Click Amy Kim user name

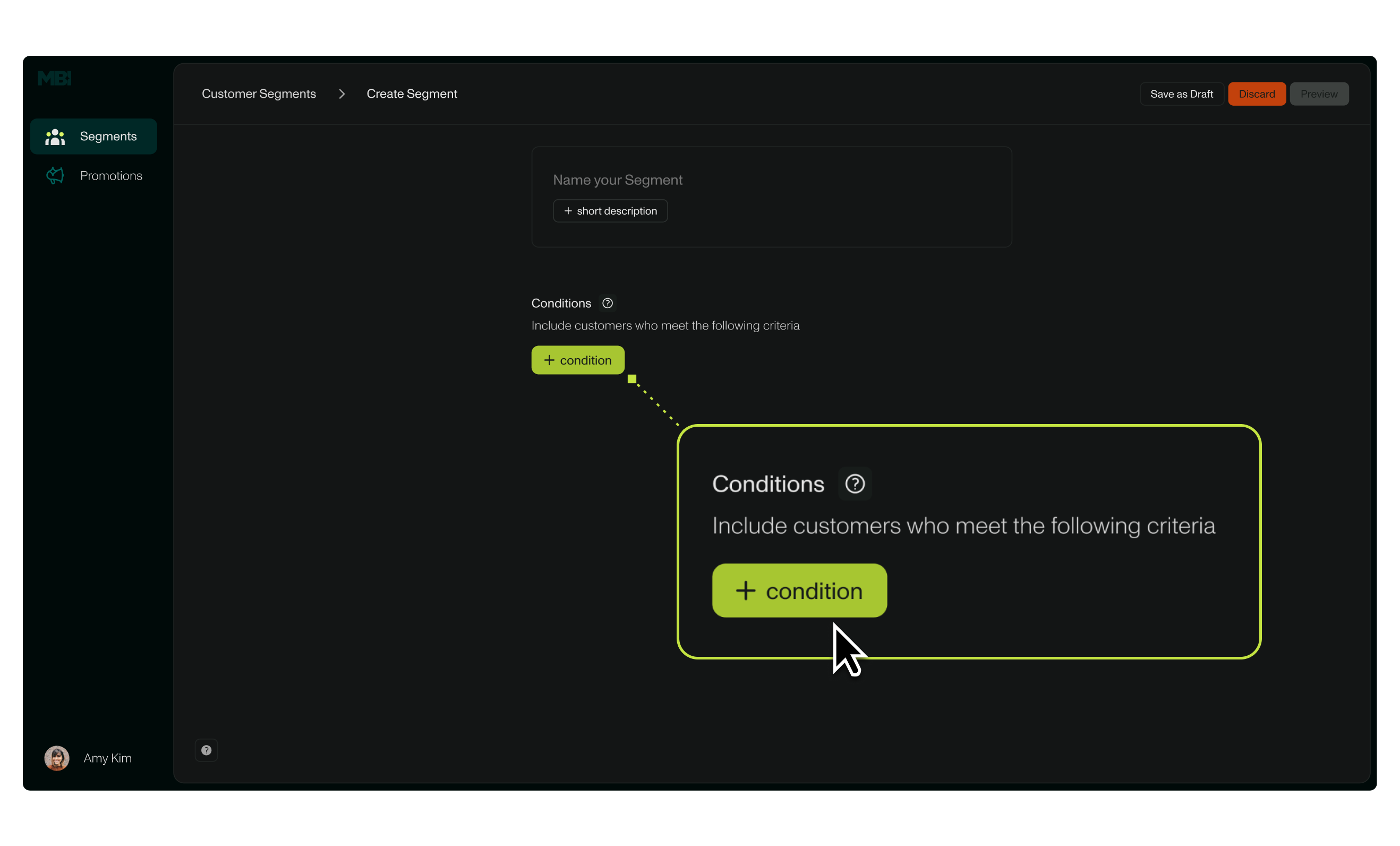click(107, 758)
